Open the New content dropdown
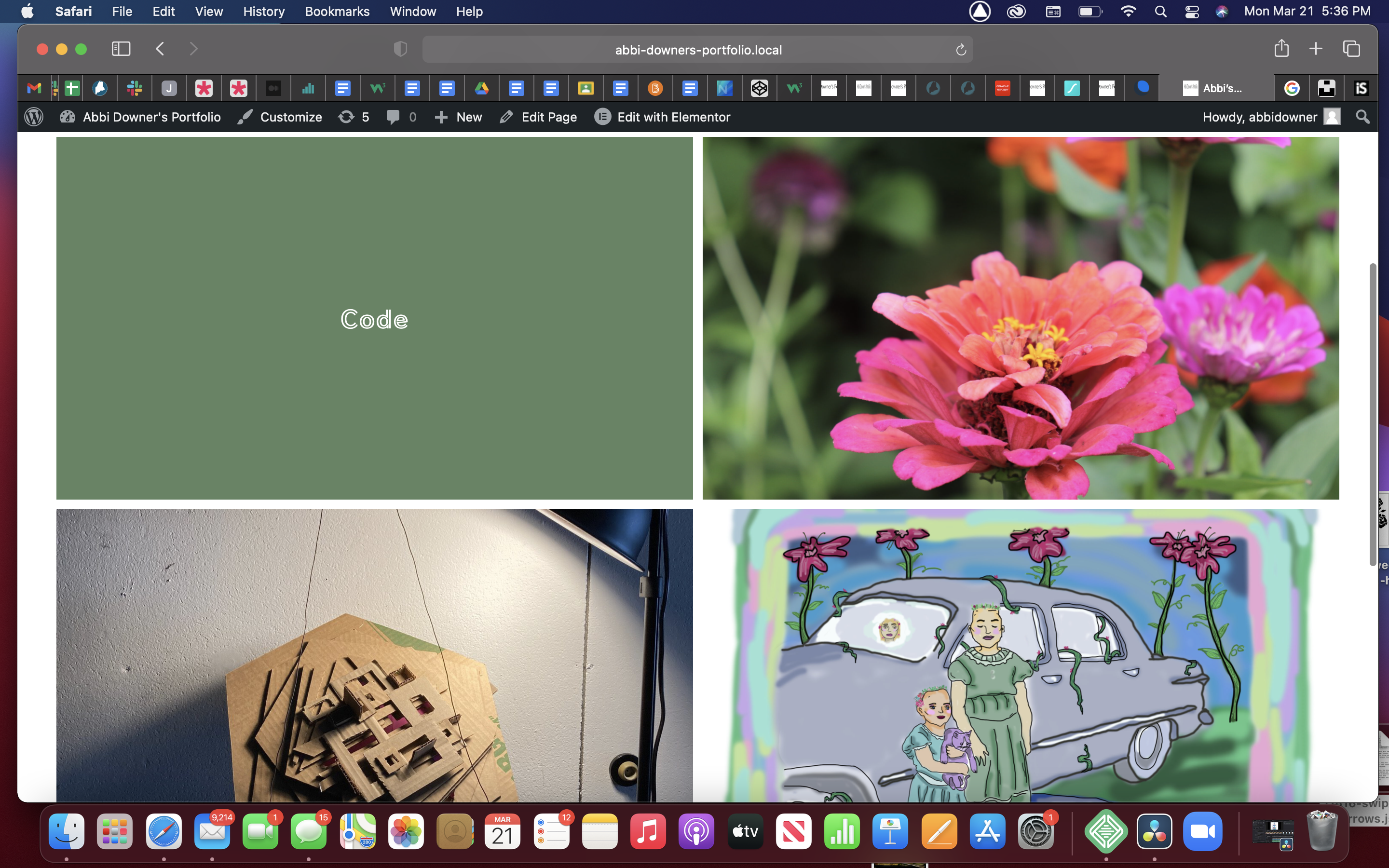Viewport: 1389px width, 868px height. (458, 117)
